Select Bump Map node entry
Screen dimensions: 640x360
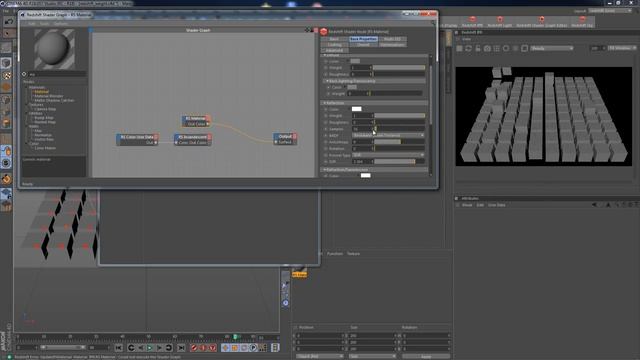[x=44, y=118]
